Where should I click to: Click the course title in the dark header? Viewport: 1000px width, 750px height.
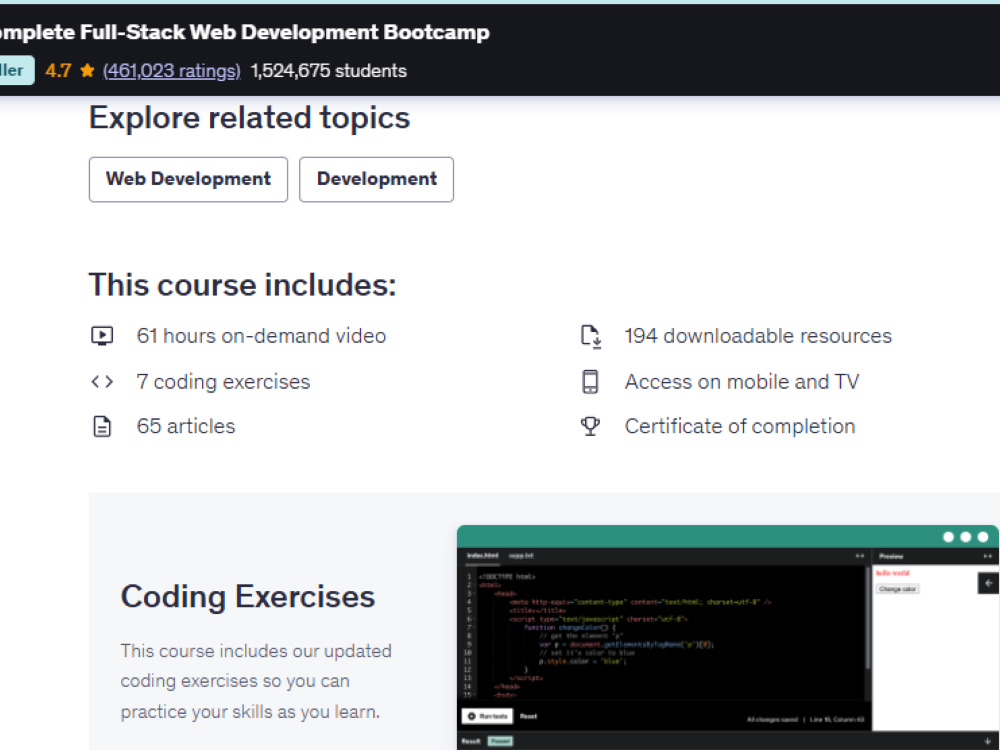tap(244, 32)
